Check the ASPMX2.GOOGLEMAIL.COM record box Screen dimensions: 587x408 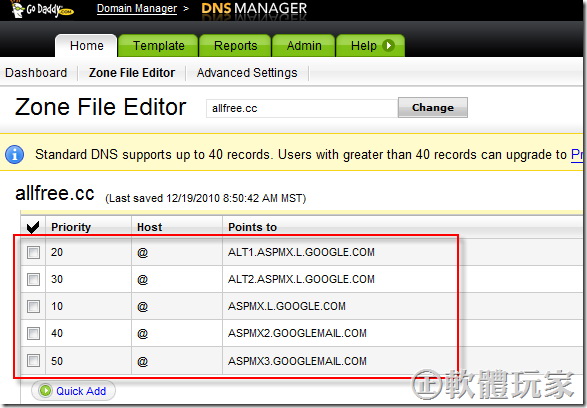33,333
